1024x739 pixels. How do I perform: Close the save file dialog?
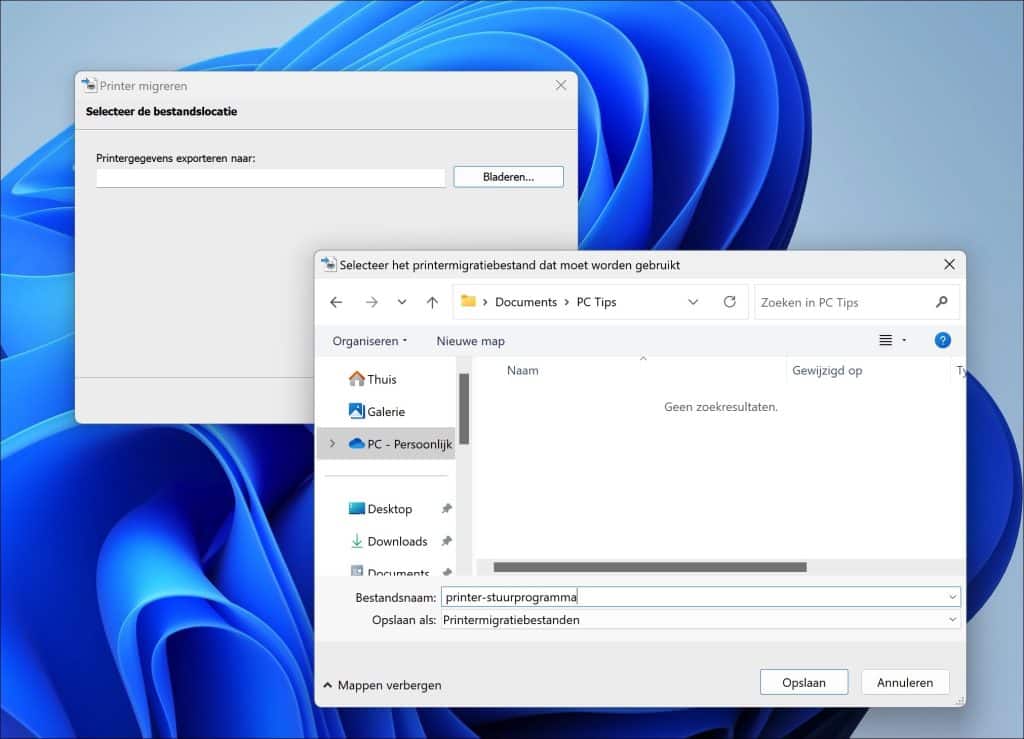[949, 264]
